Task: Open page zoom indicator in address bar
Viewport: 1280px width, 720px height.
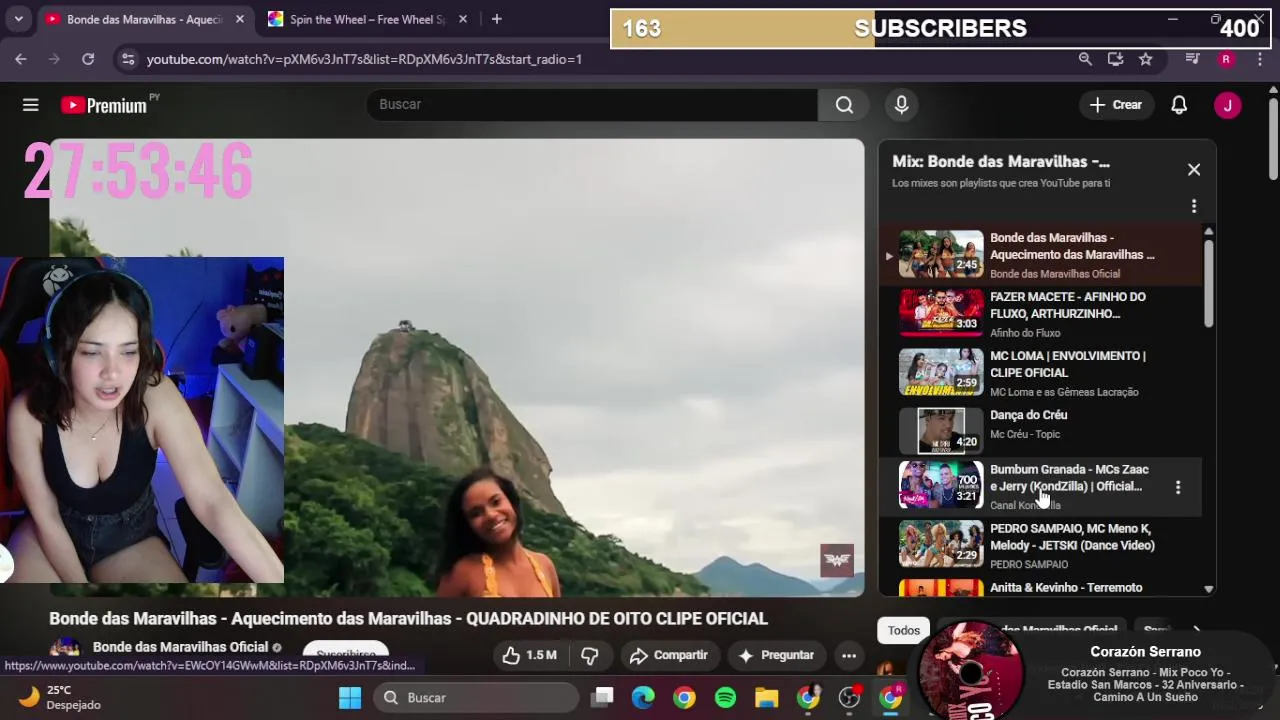Action: tap(1085, 59)
